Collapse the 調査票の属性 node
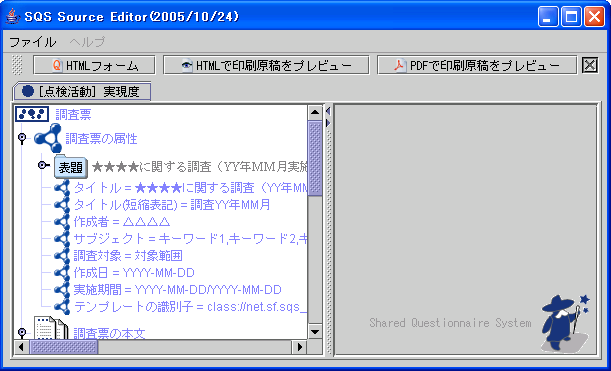The image size is (611, 371). click(x=22, y=138)
